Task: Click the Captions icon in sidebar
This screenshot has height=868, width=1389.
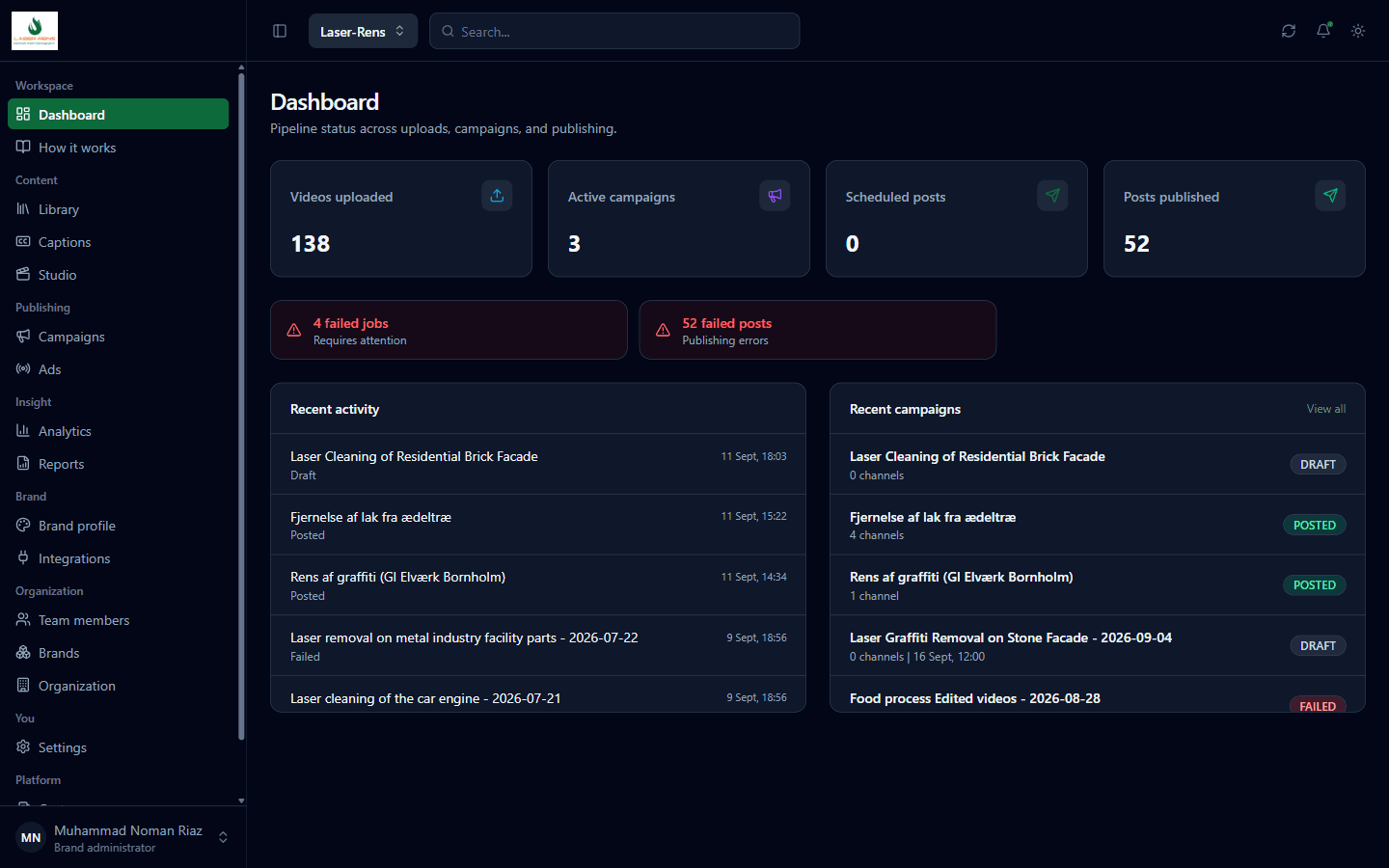Action: pos(23,242)
